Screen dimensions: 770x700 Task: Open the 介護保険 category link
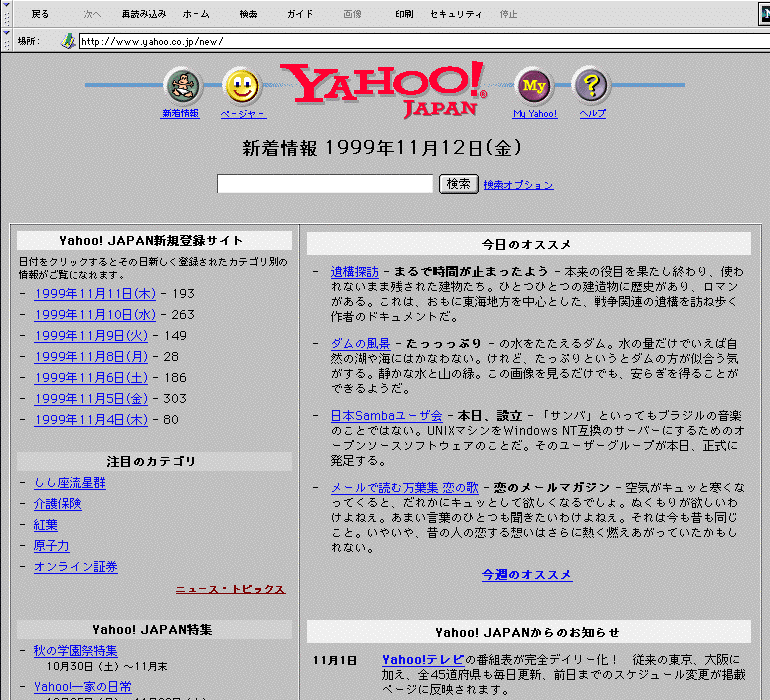coord(57,504)
